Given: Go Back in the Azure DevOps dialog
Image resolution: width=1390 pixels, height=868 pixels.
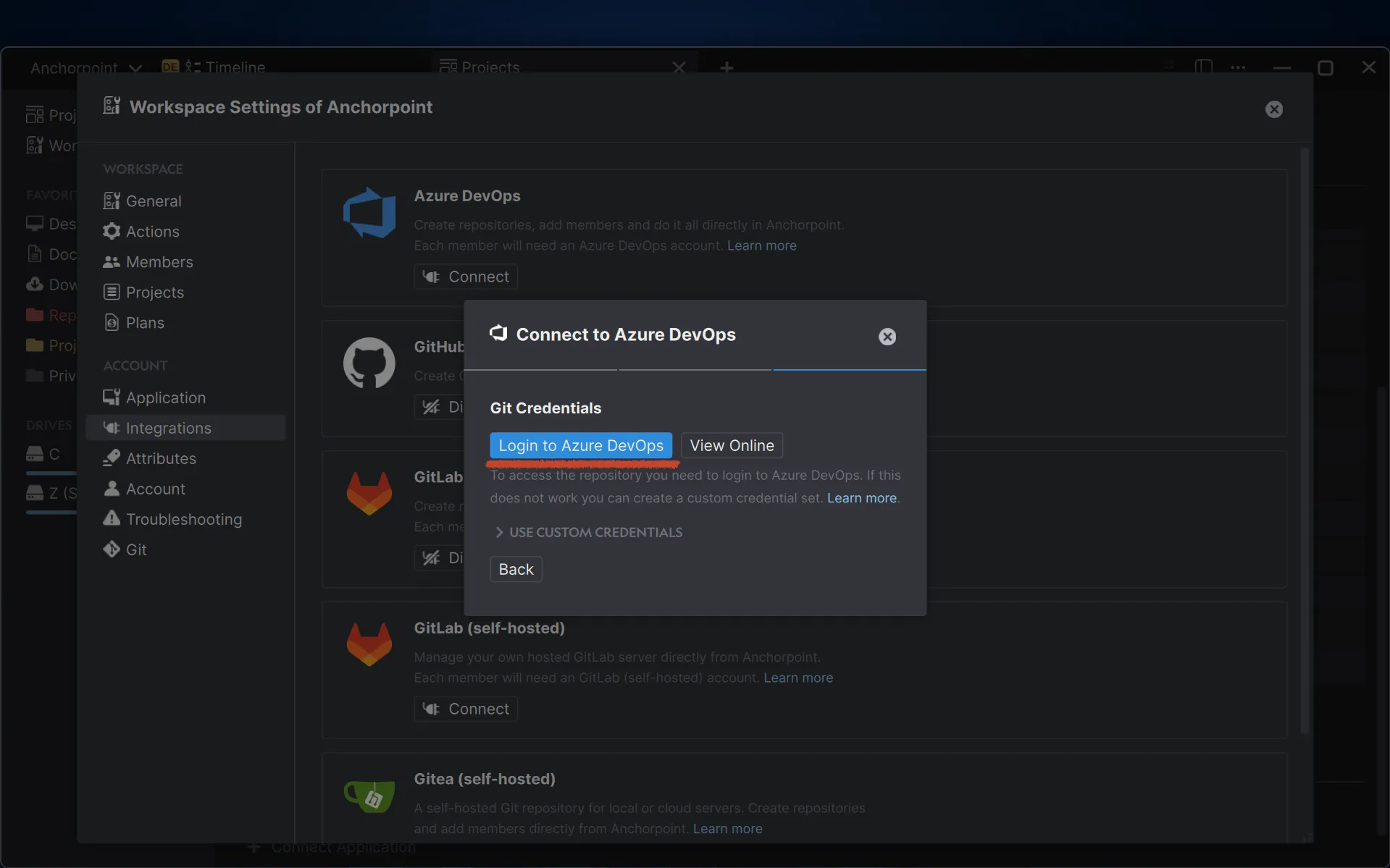Looking at the screenshot, I should pyautogui.click(x=516, y=569).
